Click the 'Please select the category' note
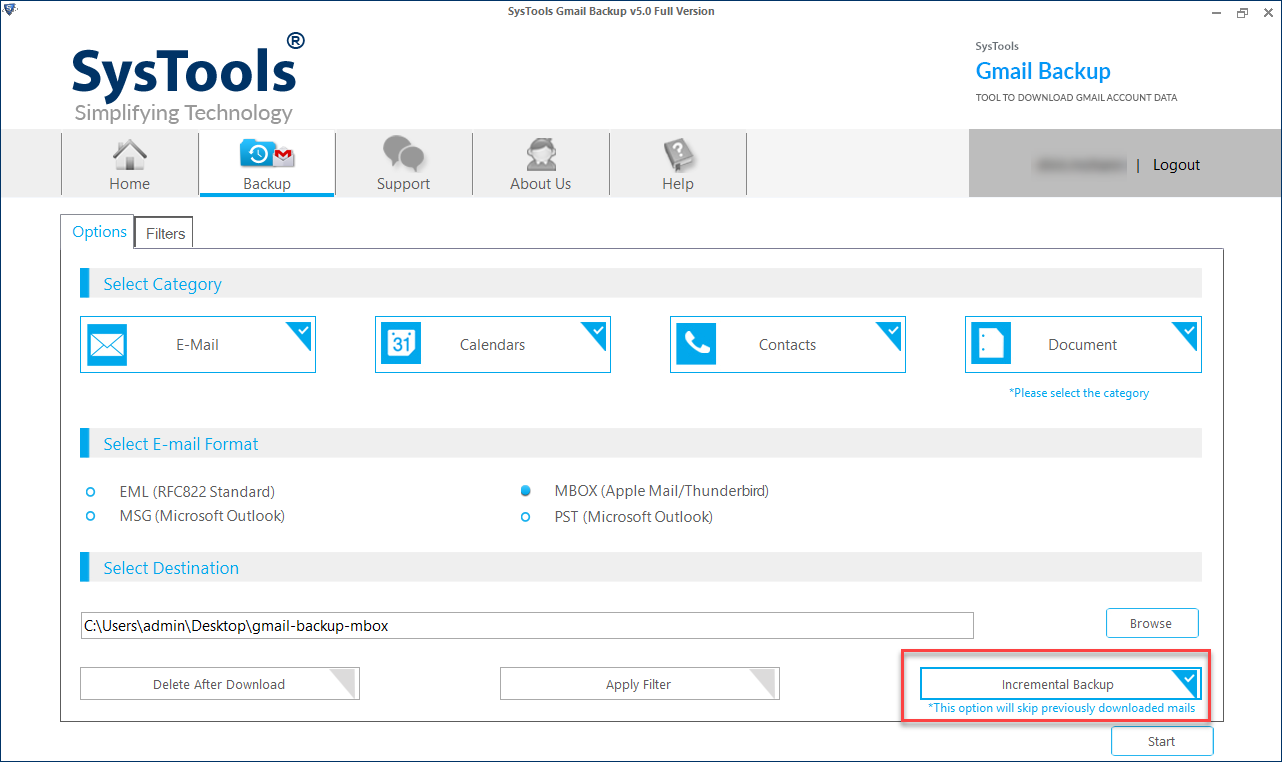Image resolution: width=1282 pixels, height=762 pixels. (1079, 393)
